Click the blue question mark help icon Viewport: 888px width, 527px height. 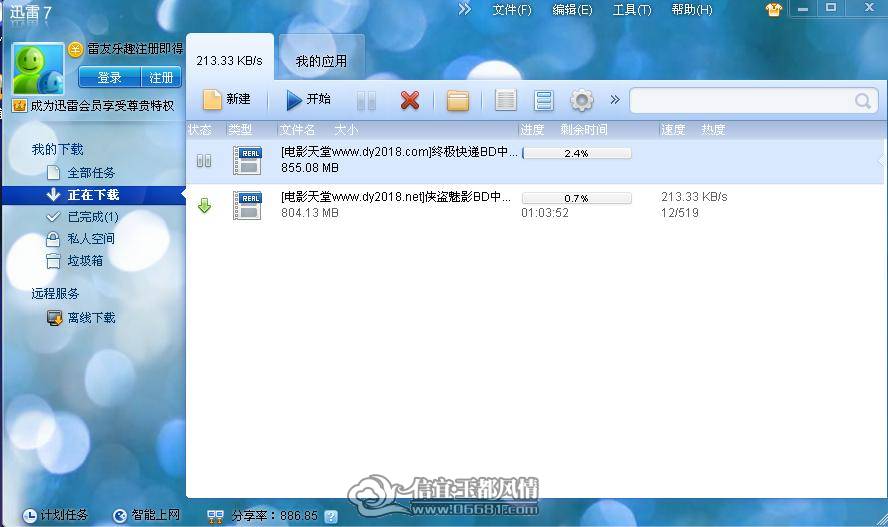(x=331, y=516)
